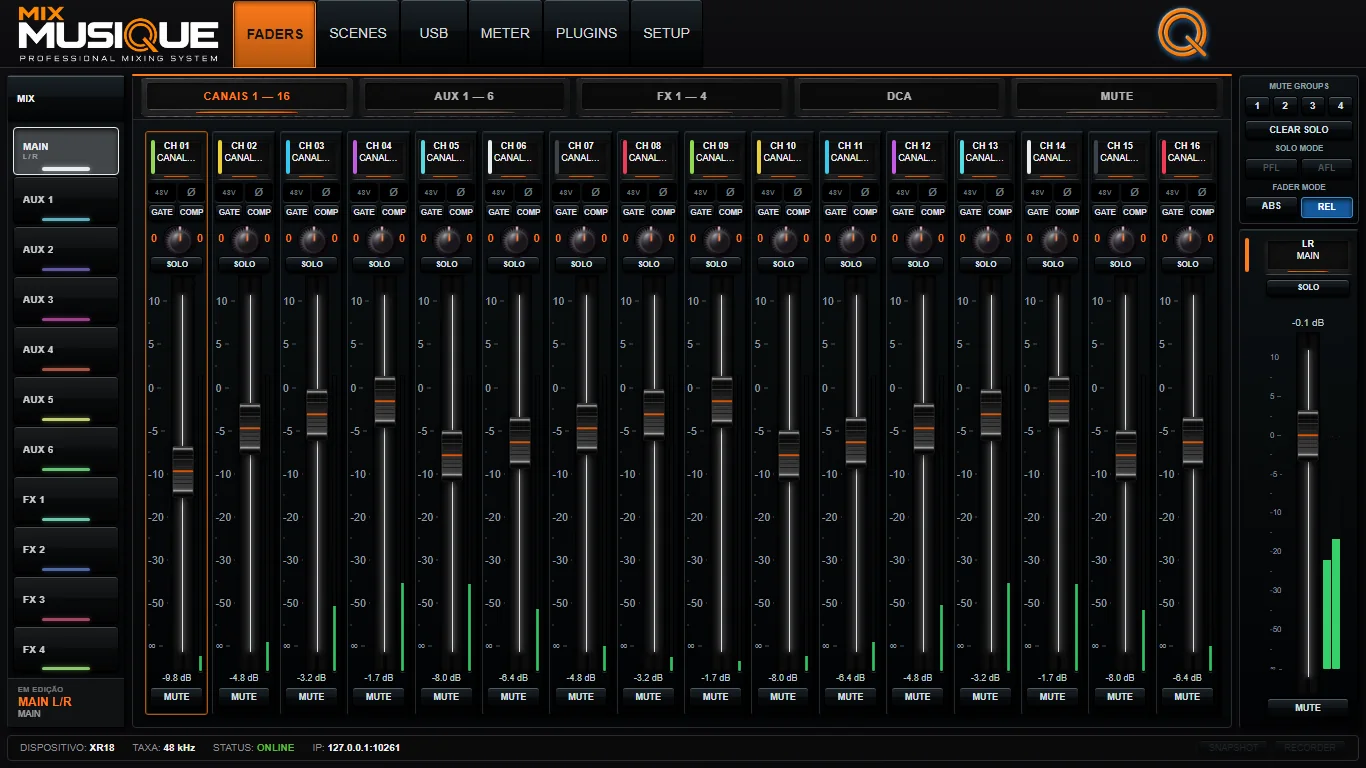Viewport: 1366px width, 768px height.
Task: Click the master level -0.1 dB
Action: pos(1308,322)
